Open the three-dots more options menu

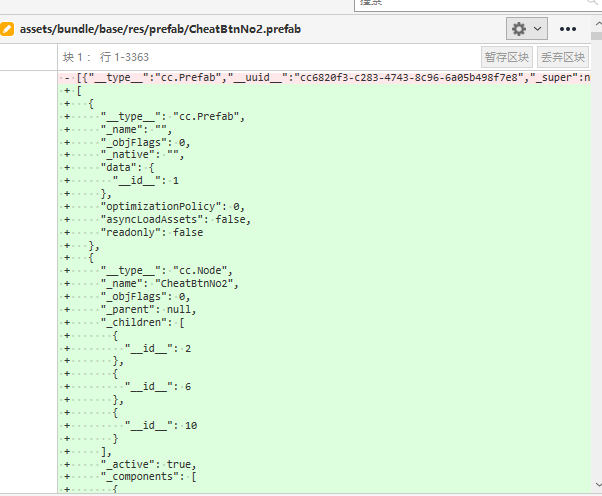pos(567,29)
